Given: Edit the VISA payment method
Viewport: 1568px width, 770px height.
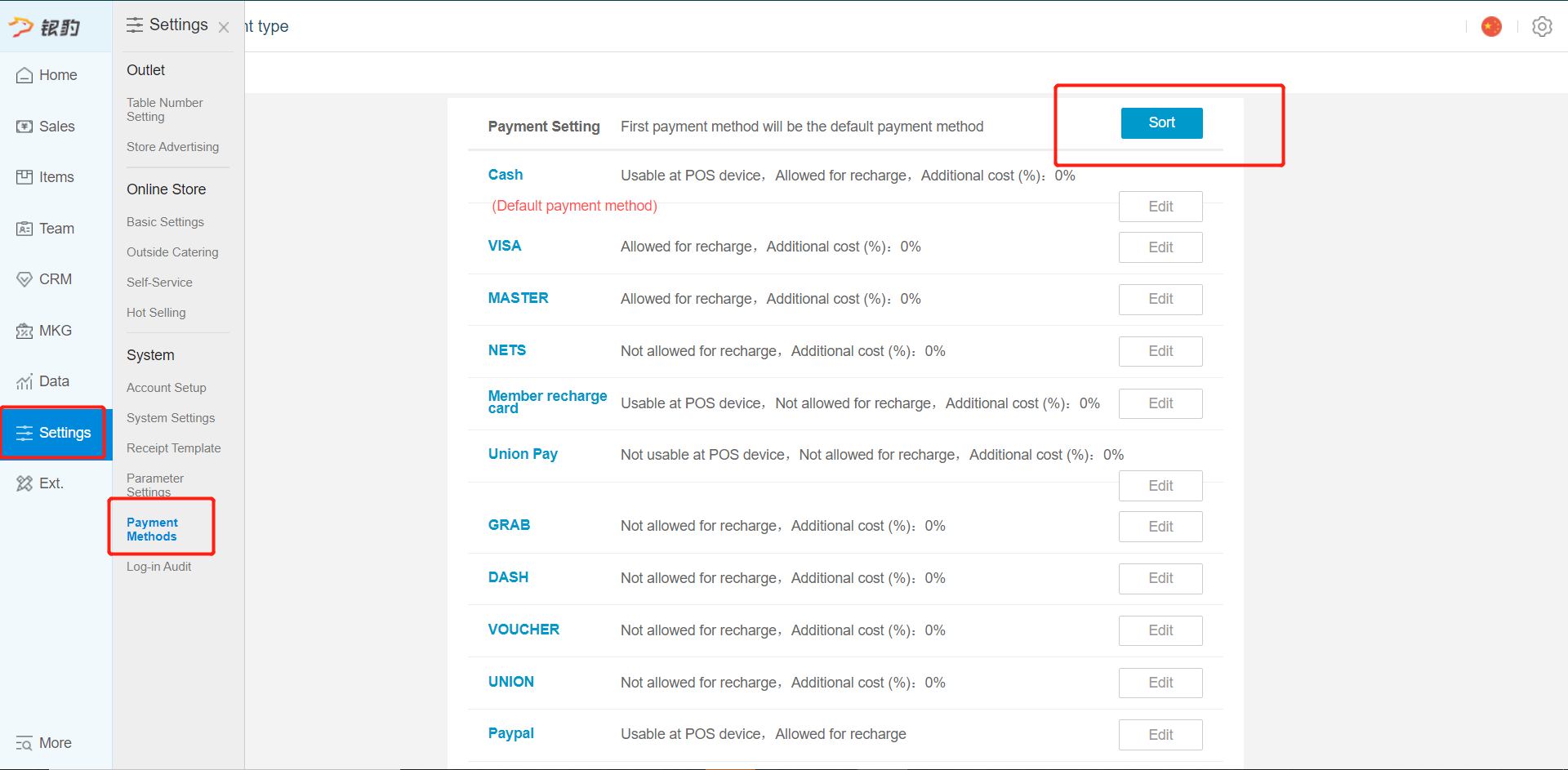Looking at the screenshot, I should (1160, 247).
